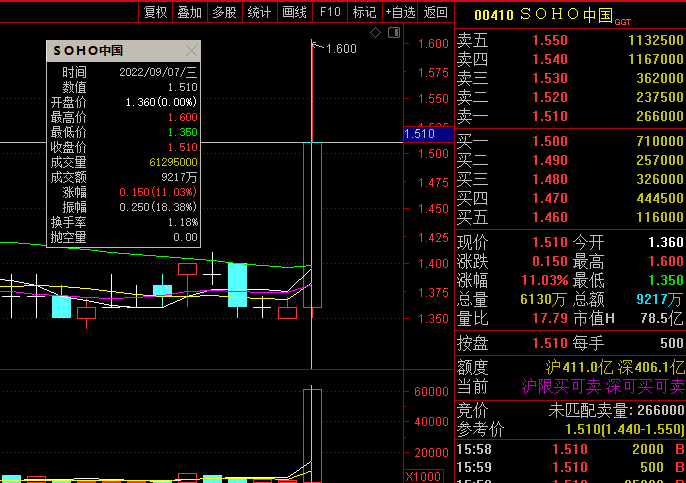Open the 统计 statistics menu
This screenshot has width=686, height=483.
(259, 12)
